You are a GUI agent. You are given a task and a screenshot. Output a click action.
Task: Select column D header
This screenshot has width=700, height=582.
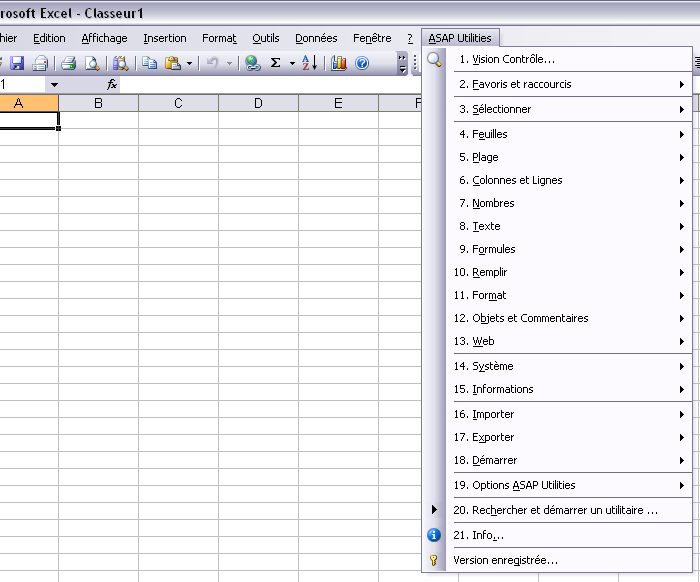click(x=258, y=104)
